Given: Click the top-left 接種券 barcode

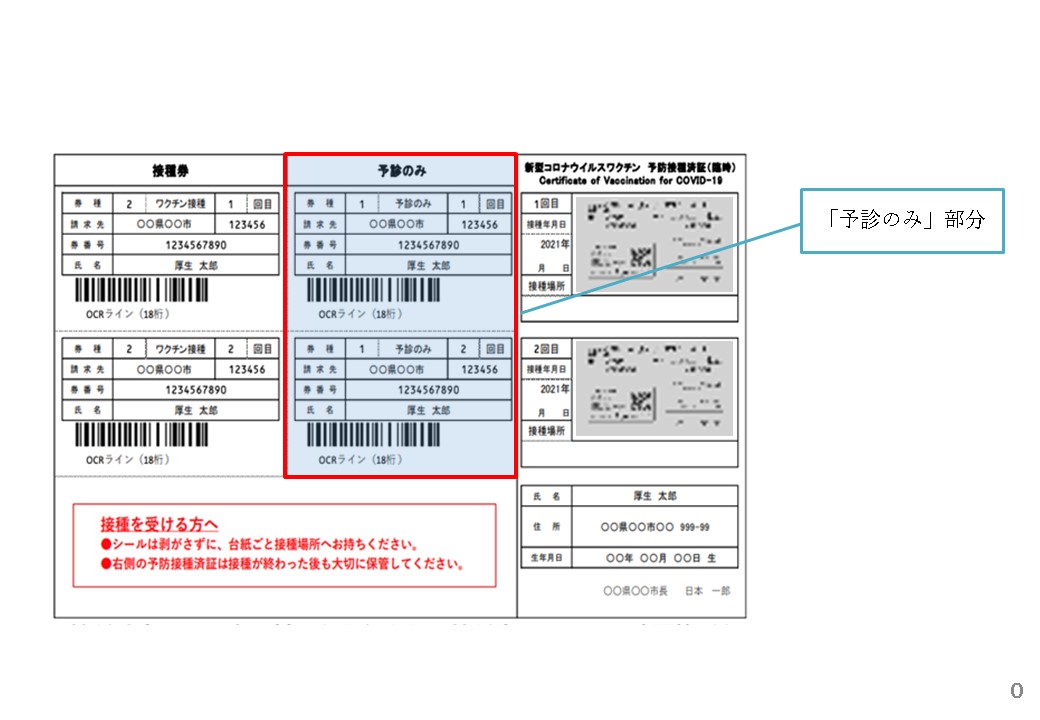Looking at the screenshot, I should point(142,290).
